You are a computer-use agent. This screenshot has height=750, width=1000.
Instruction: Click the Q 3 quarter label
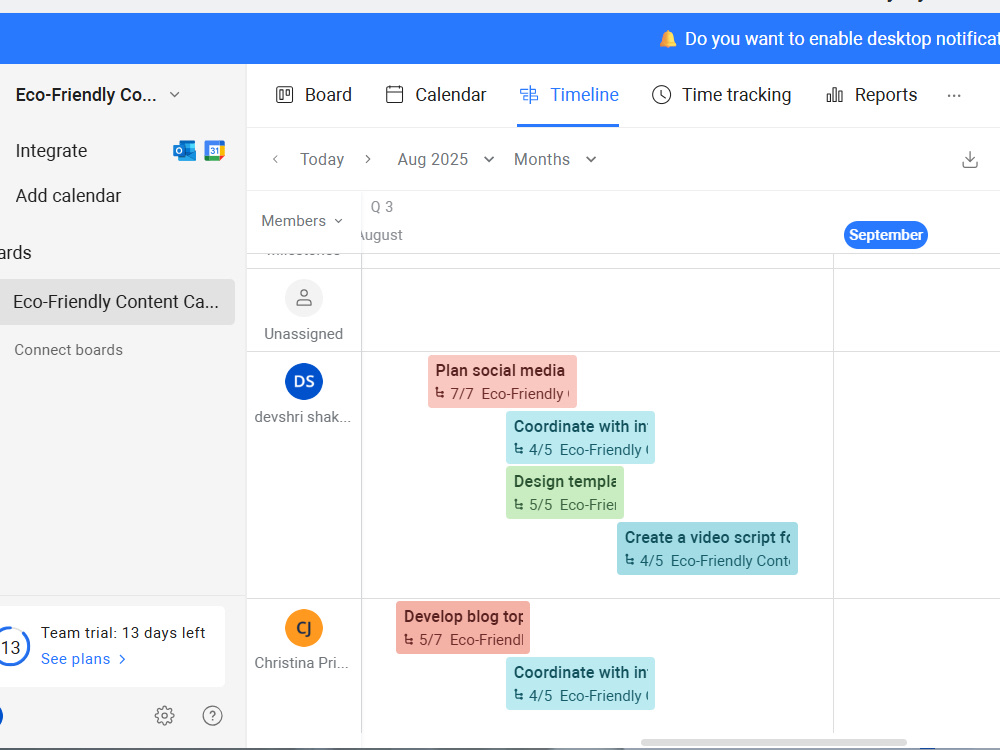point(381,207)
